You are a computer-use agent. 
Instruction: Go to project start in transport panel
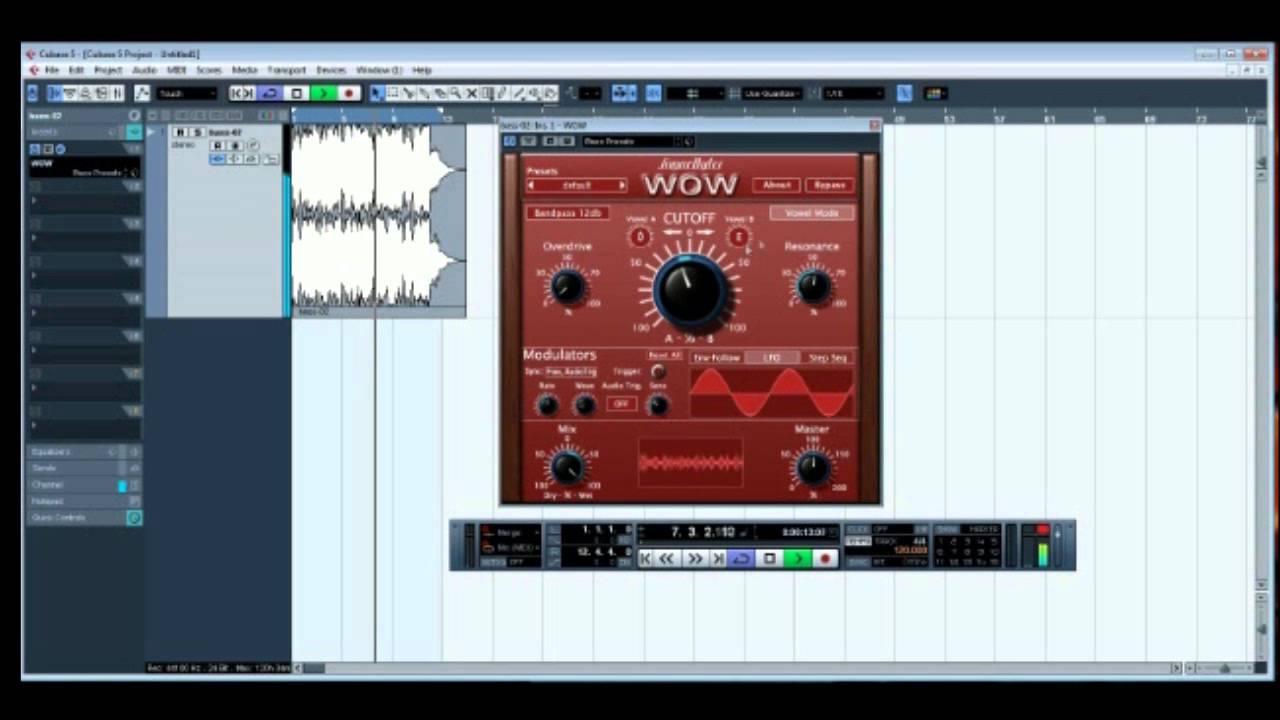(646, 559)
